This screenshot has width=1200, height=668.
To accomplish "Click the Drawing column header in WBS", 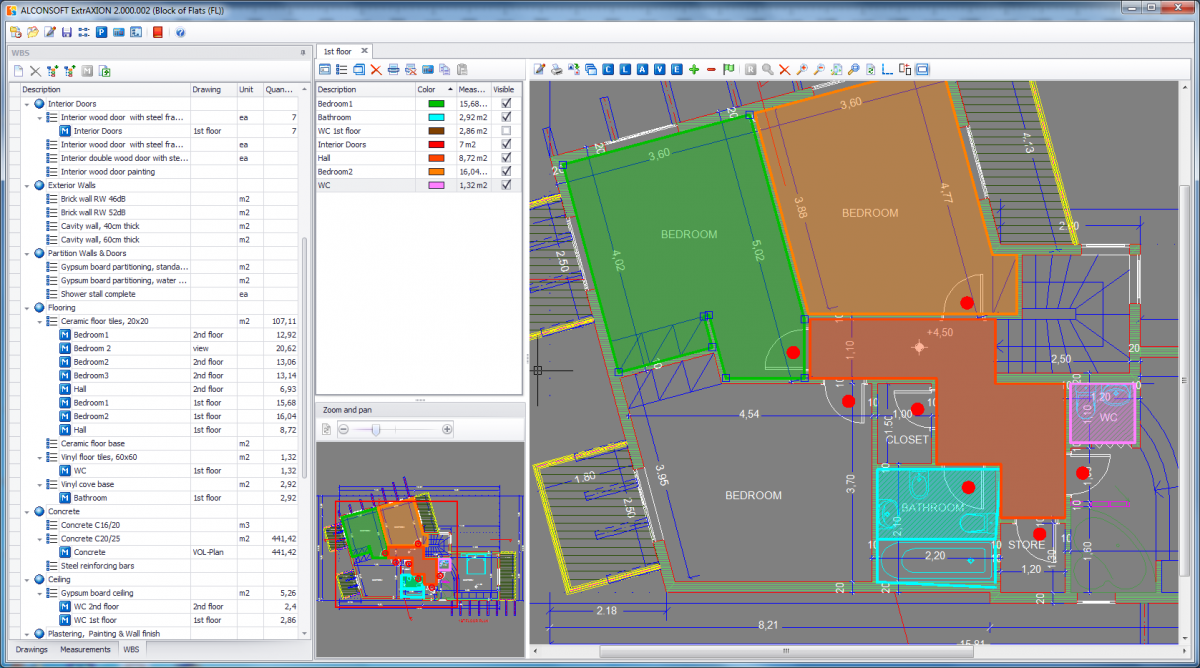I will (x=213, y=89).
